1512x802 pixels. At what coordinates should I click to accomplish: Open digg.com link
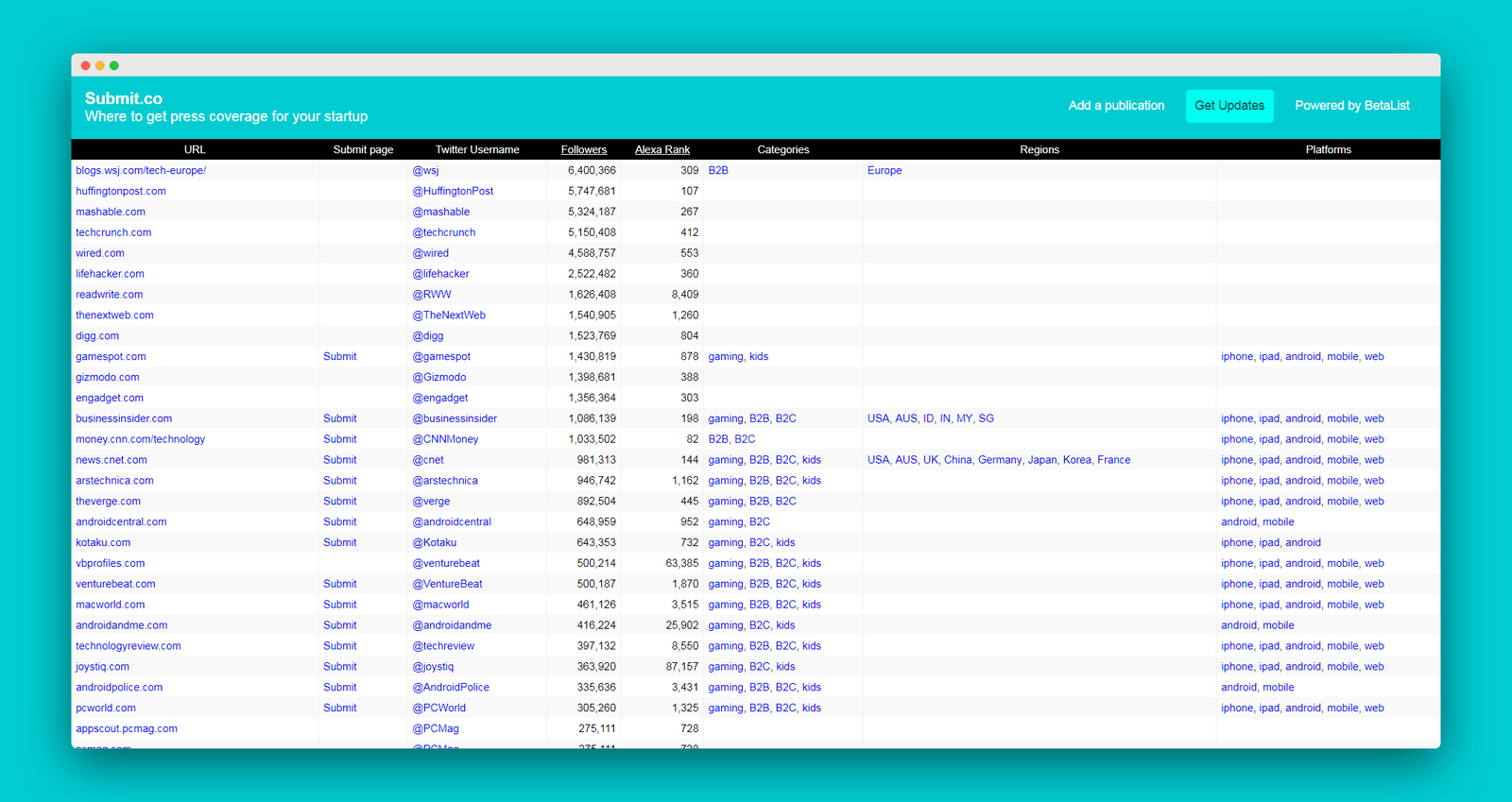[97, 336]
